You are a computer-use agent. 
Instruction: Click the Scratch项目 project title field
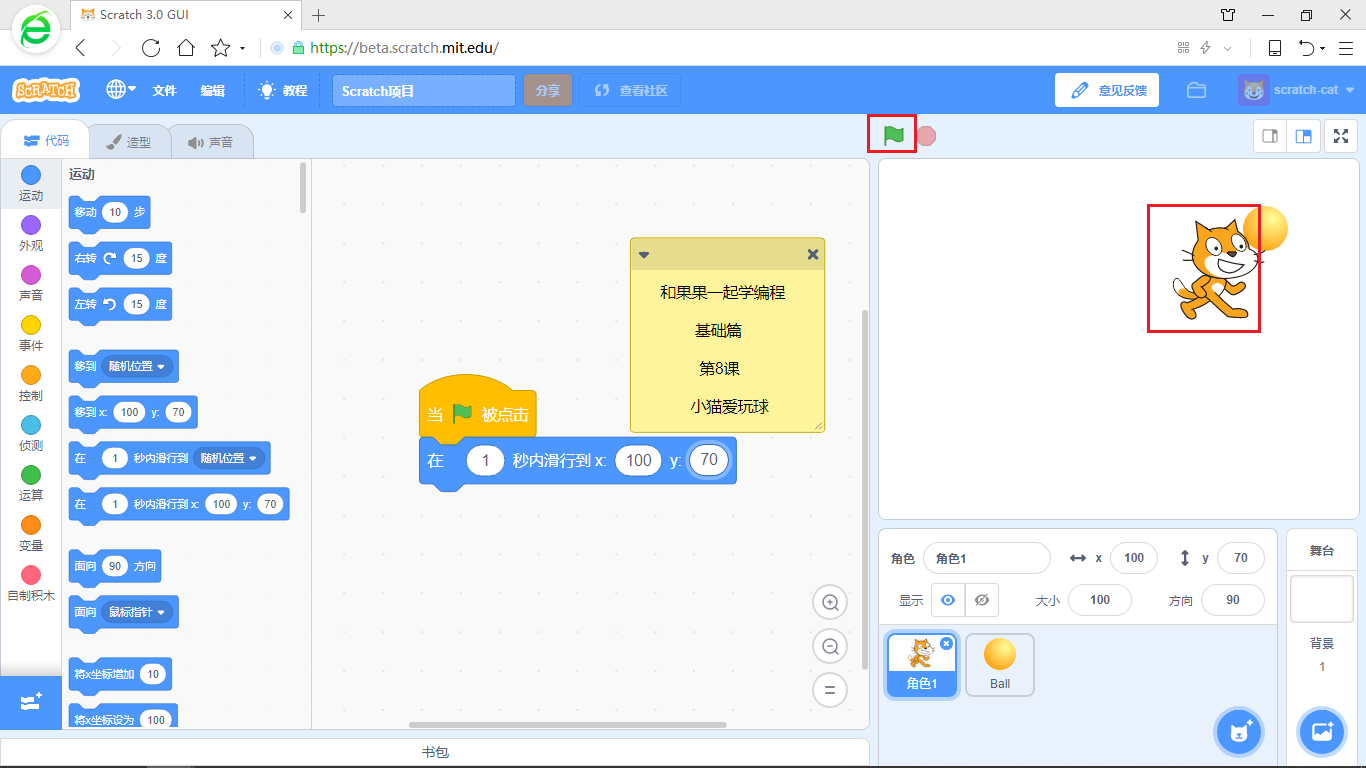tap(424, 90)
